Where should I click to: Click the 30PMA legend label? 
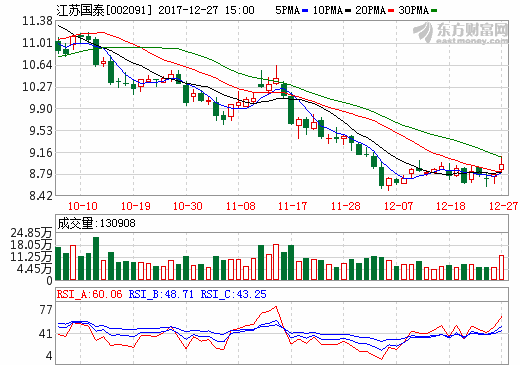(414, 10)
